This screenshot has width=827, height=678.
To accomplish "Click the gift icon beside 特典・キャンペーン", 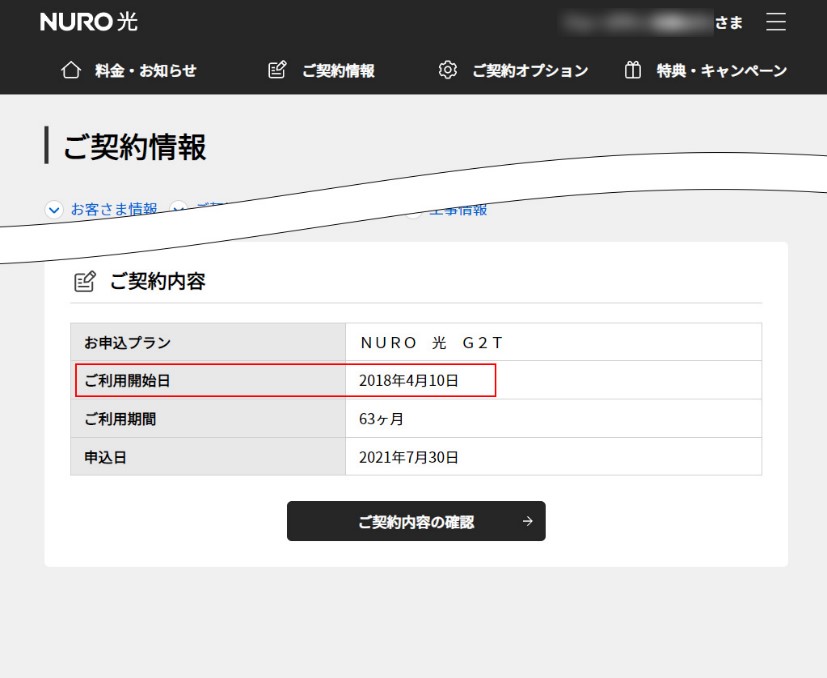I will tap(632, 70).
